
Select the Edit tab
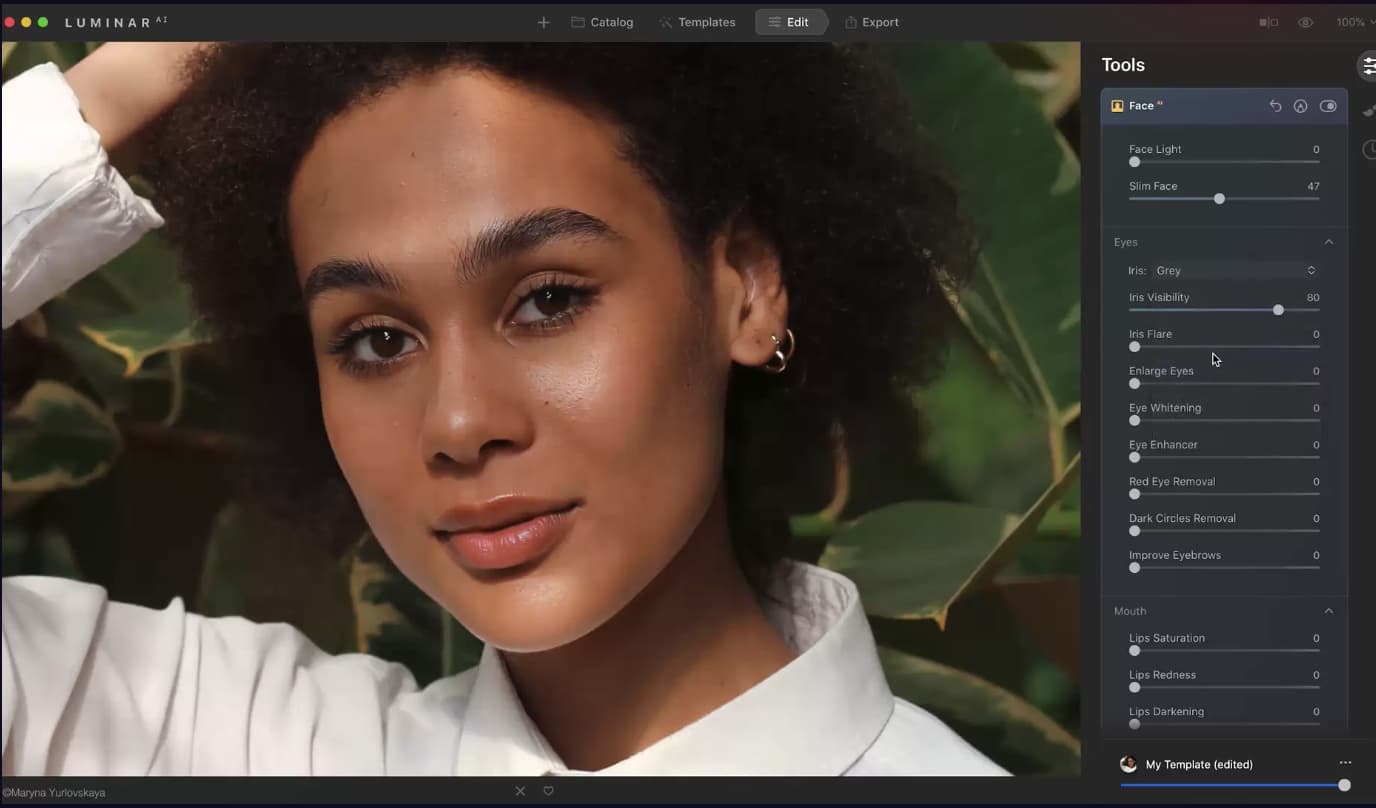point(789,22)
